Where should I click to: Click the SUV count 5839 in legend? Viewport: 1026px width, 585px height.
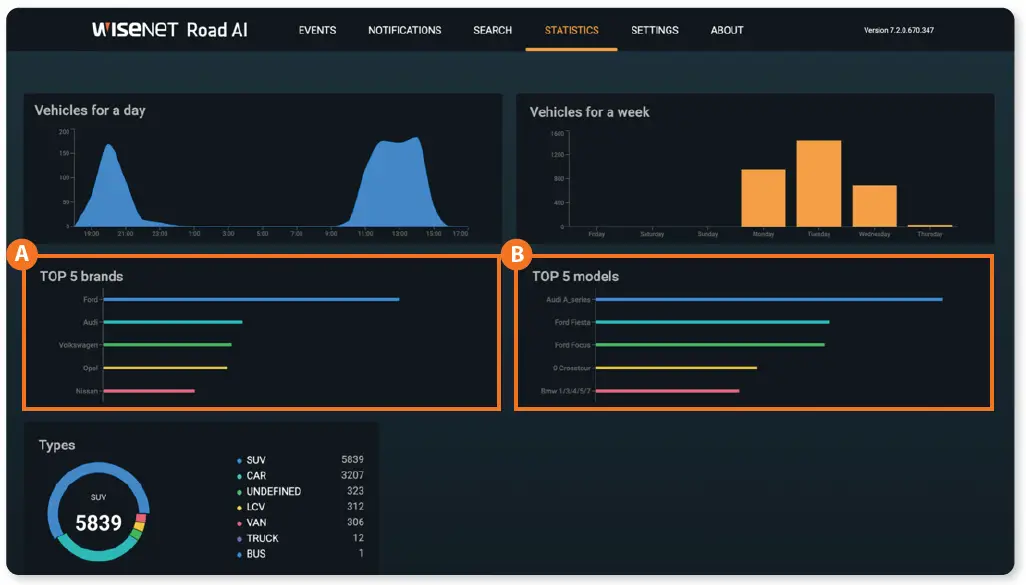pyautogui.click(x=352, y=459)
